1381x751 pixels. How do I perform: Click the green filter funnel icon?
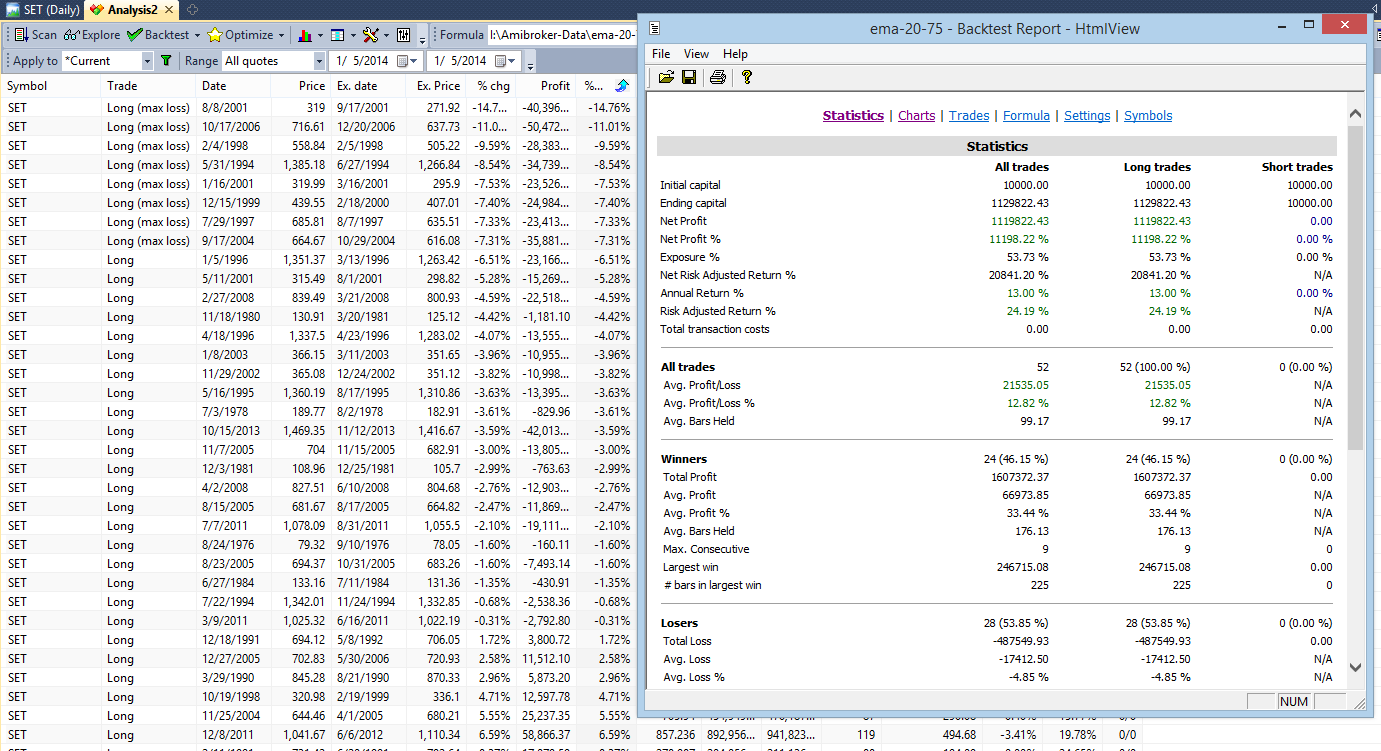click(x=166, y=61)
